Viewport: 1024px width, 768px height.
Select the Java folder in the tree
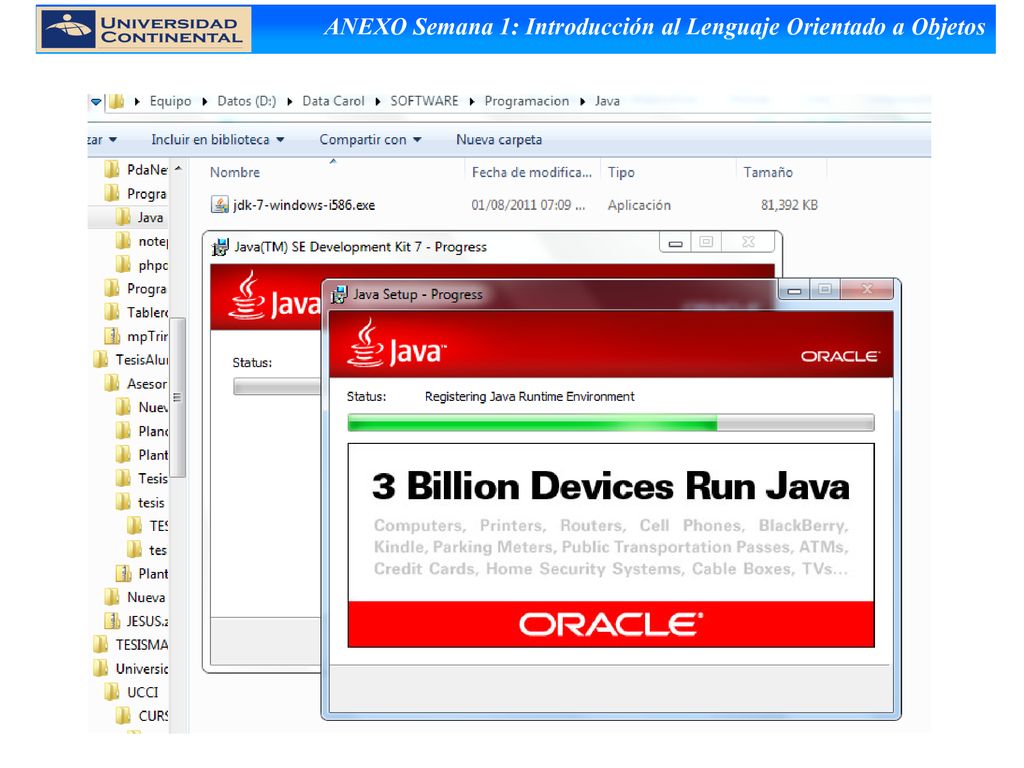click(x=150, y=217)
